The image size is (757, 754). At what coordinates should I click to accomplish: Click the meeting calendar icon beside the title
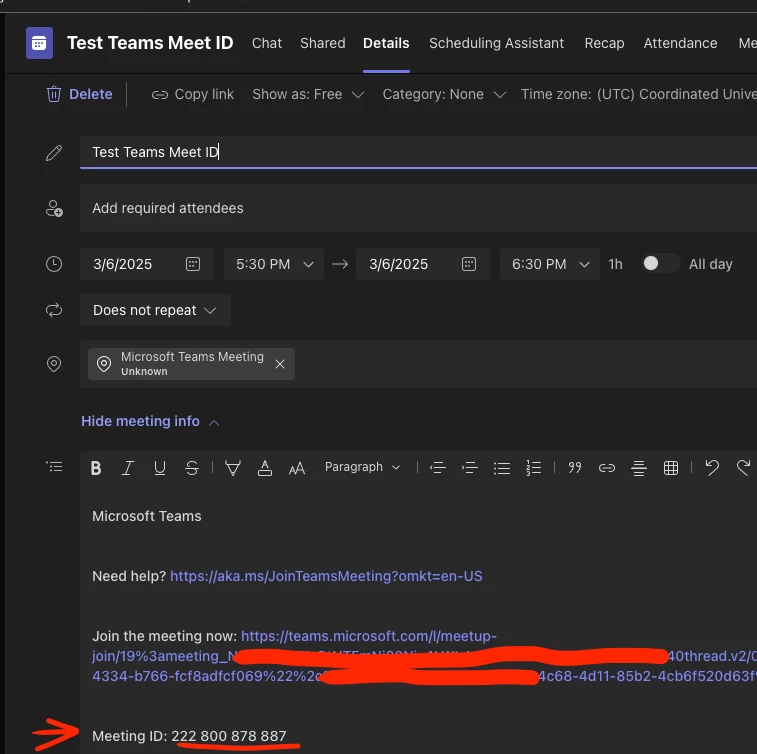tap(39, 43)
